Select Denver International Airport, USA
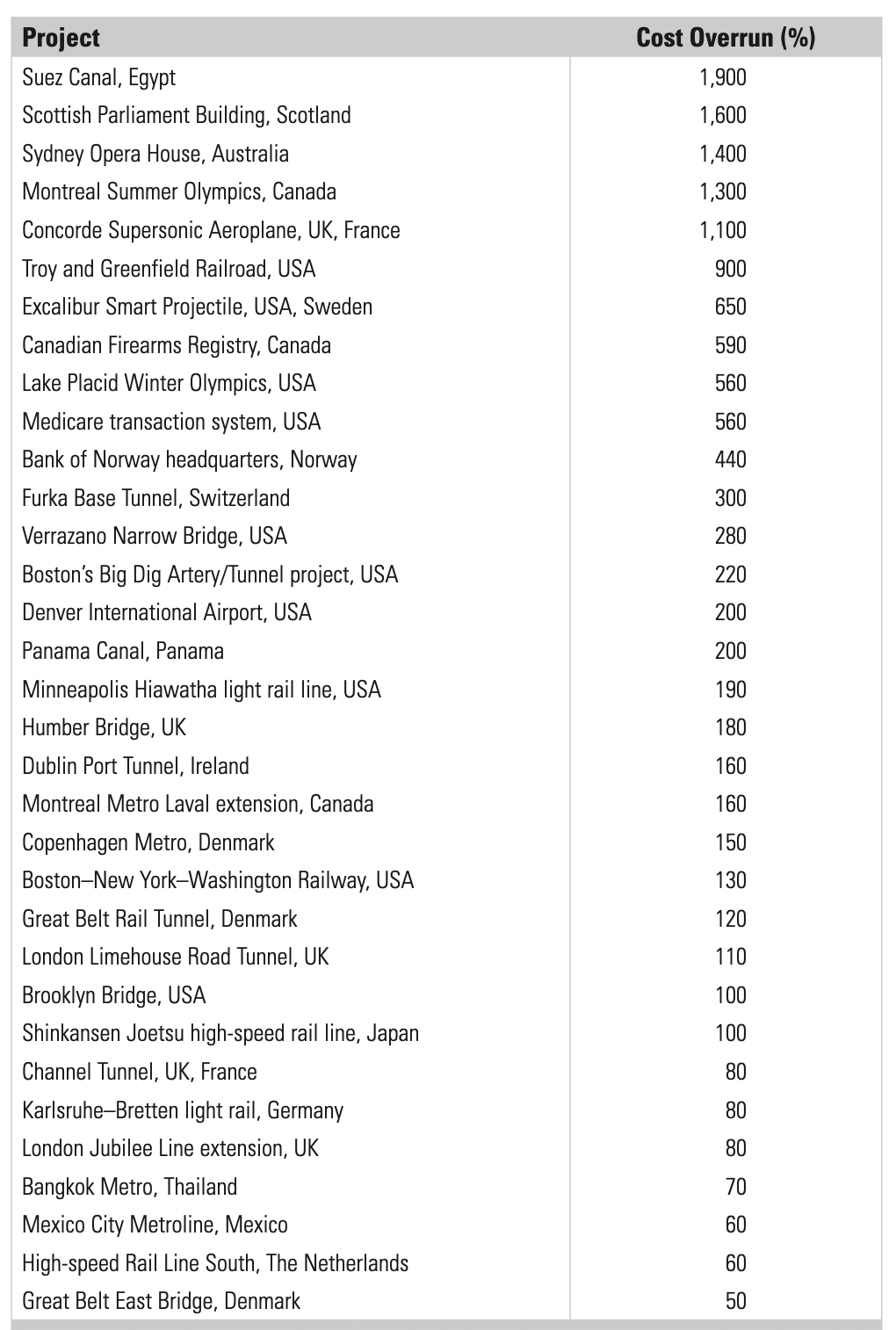Image resolution: width=896 pixels, height=1330 pixels. pos(167,612)
